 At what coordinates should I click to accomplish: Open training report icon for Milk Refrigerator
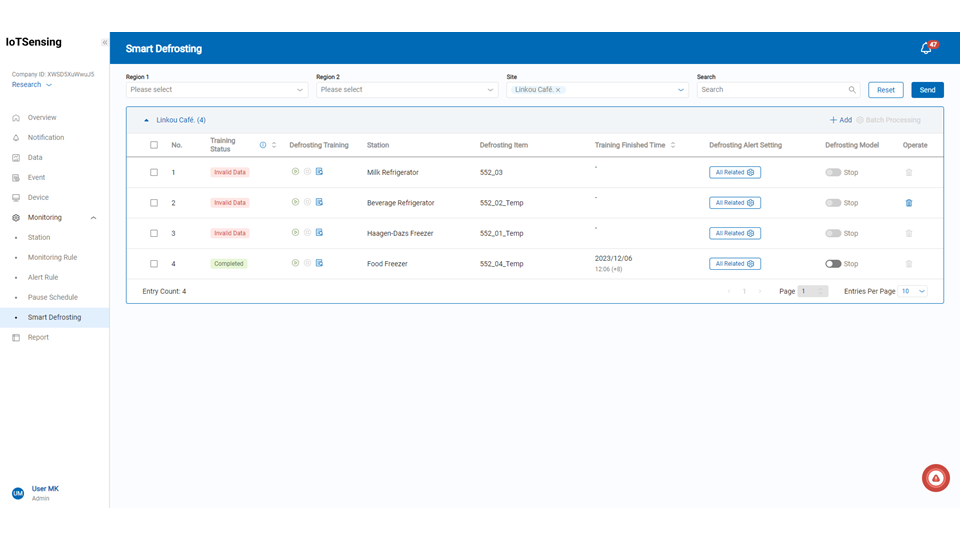319,172
